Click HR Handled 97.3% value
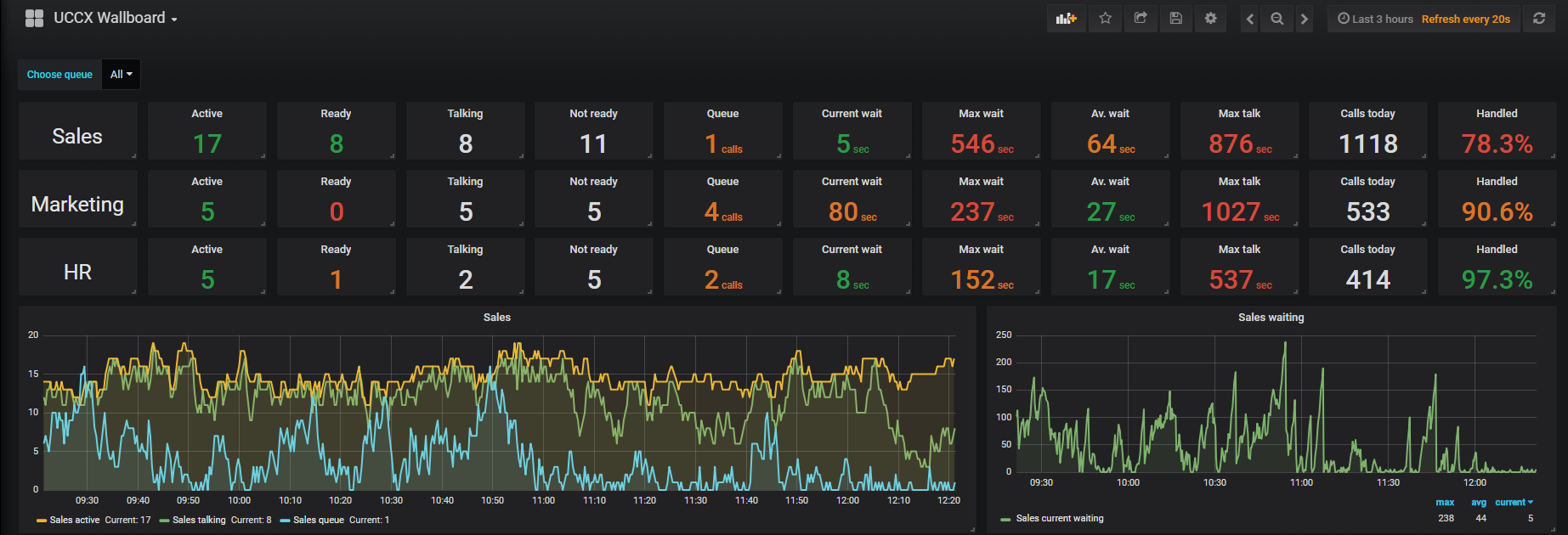 (1497, 279)
